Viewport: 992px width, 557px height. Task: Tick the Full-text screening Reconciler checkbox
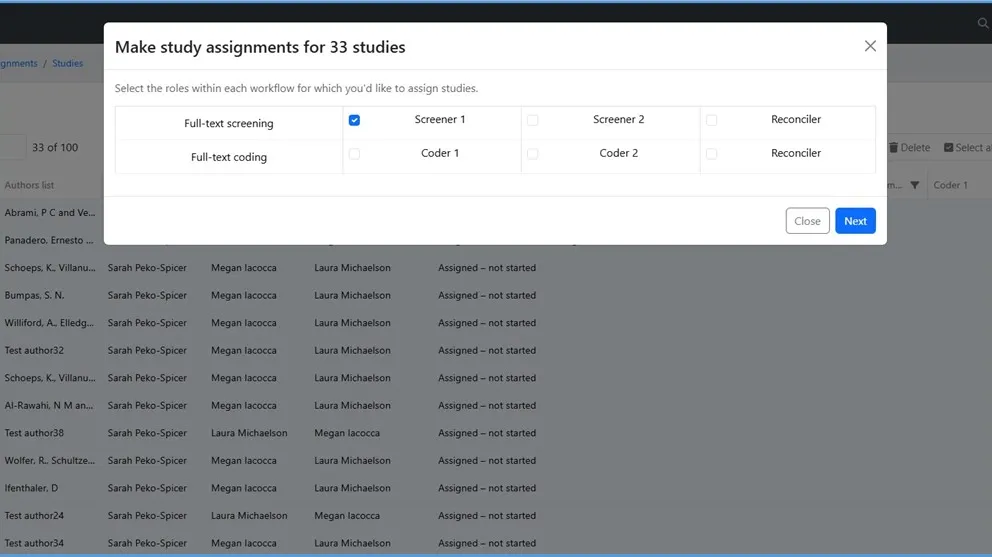click(711, 120)
